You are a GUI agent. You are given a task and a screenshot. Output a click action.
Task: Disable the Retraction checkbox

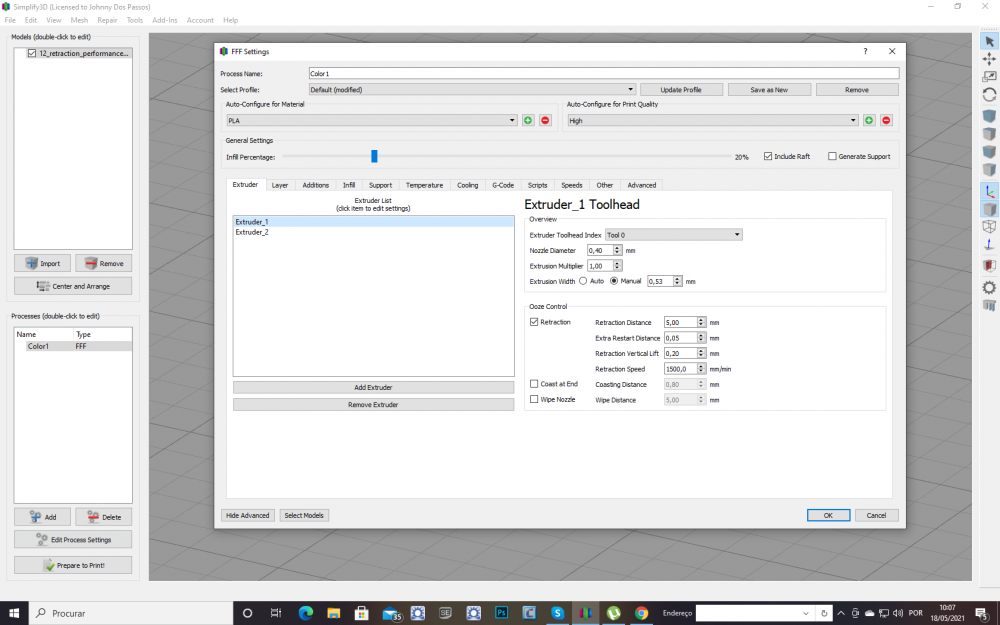click(x=534, y=322)
